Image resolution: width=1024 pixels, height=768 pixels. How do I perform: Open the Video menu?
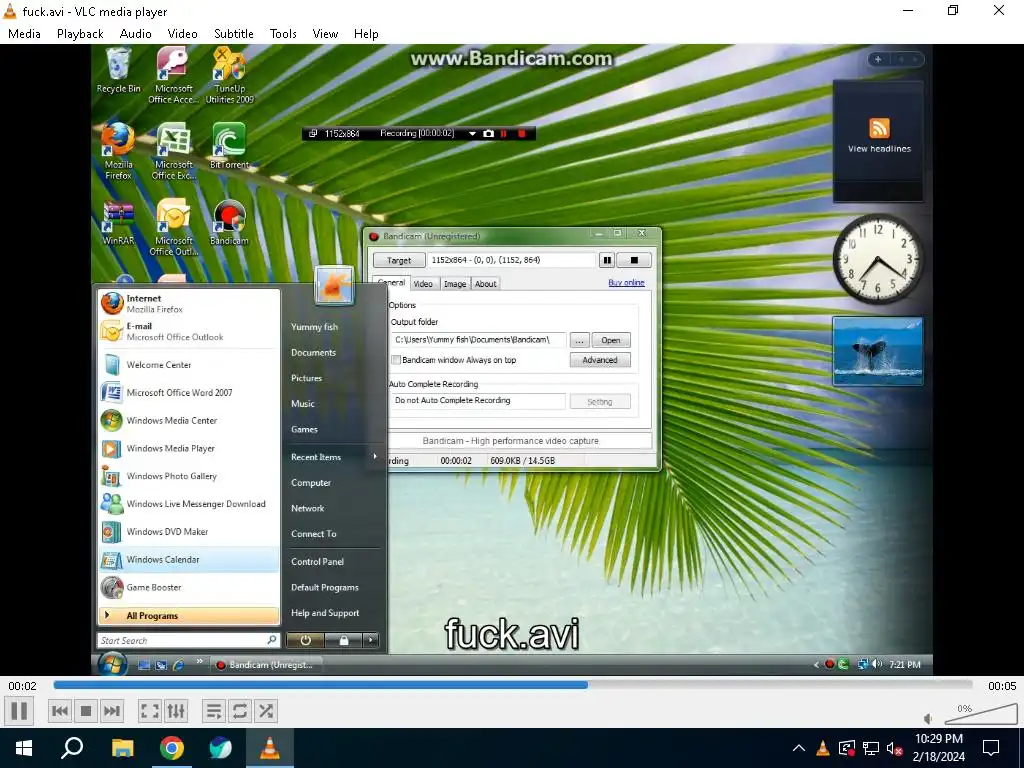pyautogui.click(x=182, y=34)
